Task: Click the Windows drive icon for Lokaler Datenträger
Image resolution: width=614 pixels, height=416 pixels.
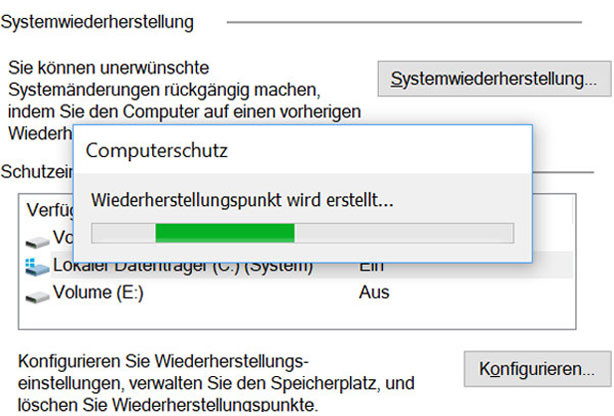Action: [x=37, y=267]
